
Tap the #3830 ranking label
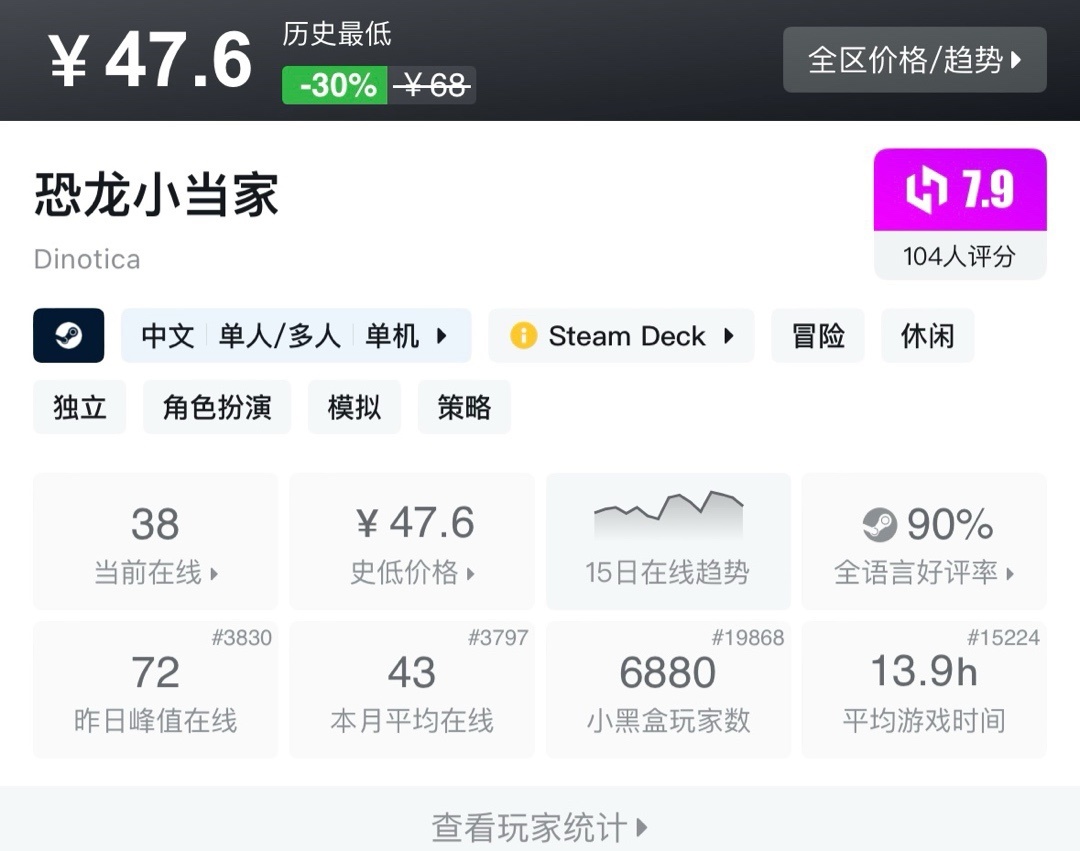pyautogui.click(x=242, y=638)
